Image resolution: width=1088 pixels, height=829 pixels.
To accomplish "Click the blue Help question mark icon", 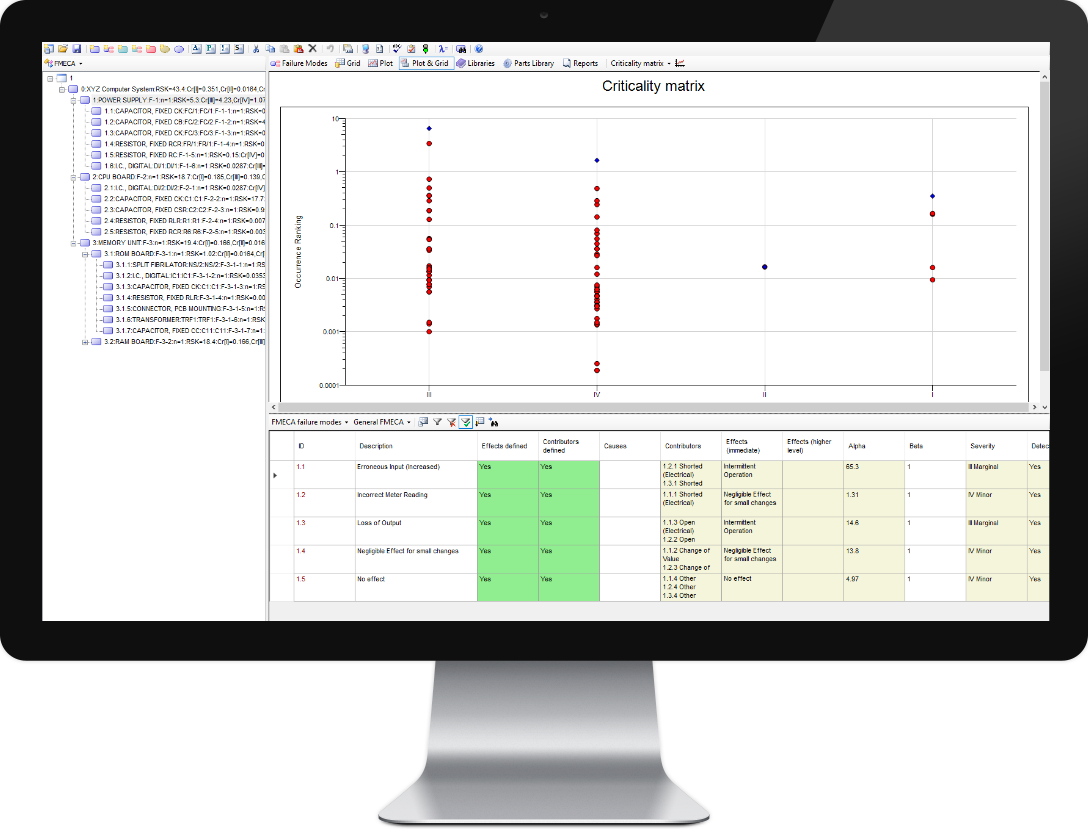I will 479,48.
